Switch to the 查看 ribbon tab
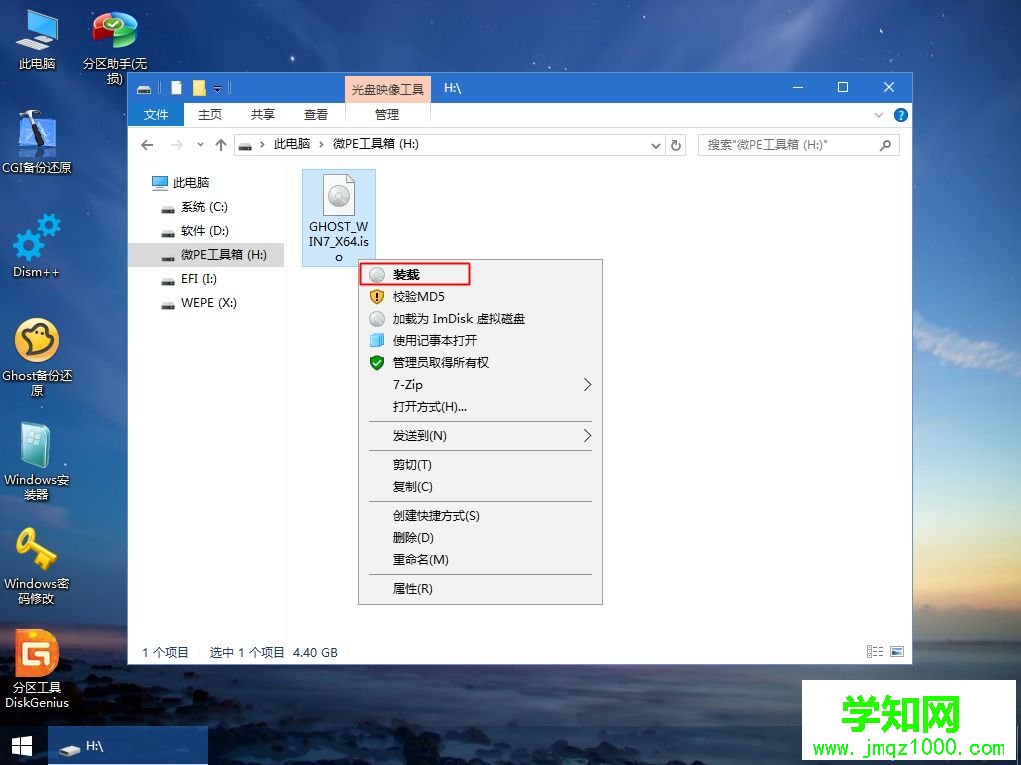This screenshot has width=1021, height=765. pyautogui.click(x=315, y=114)
